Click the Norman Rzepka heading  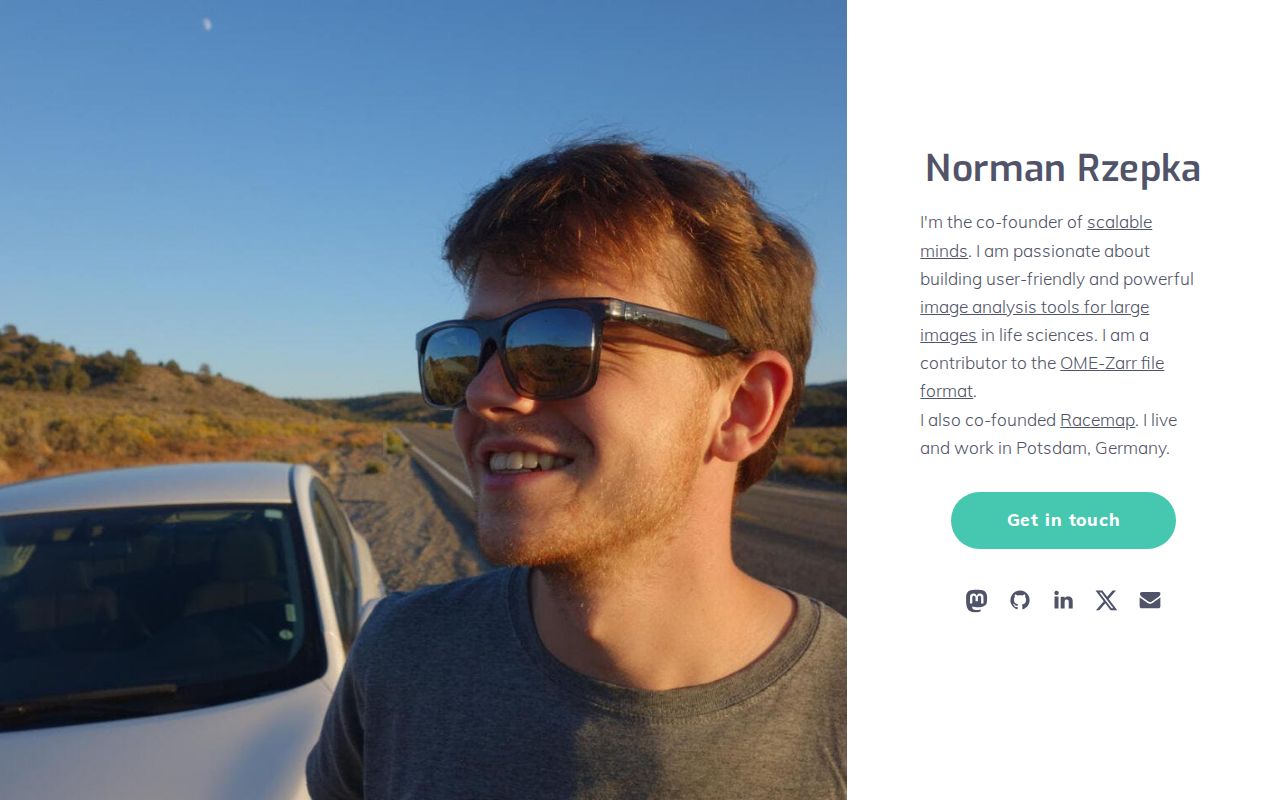pyautogui.click(x=1063, y=167)
